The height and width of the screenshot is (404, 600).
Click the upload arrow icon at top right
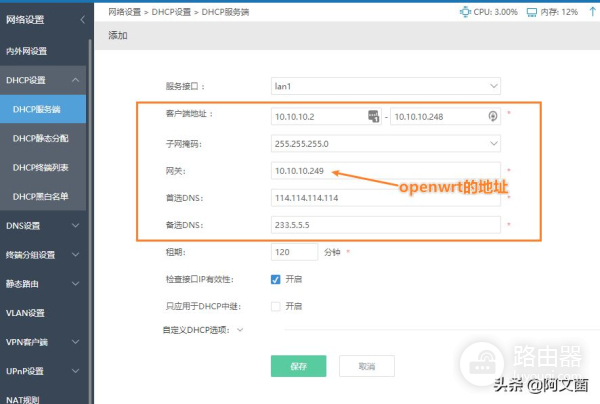(592, 11)
